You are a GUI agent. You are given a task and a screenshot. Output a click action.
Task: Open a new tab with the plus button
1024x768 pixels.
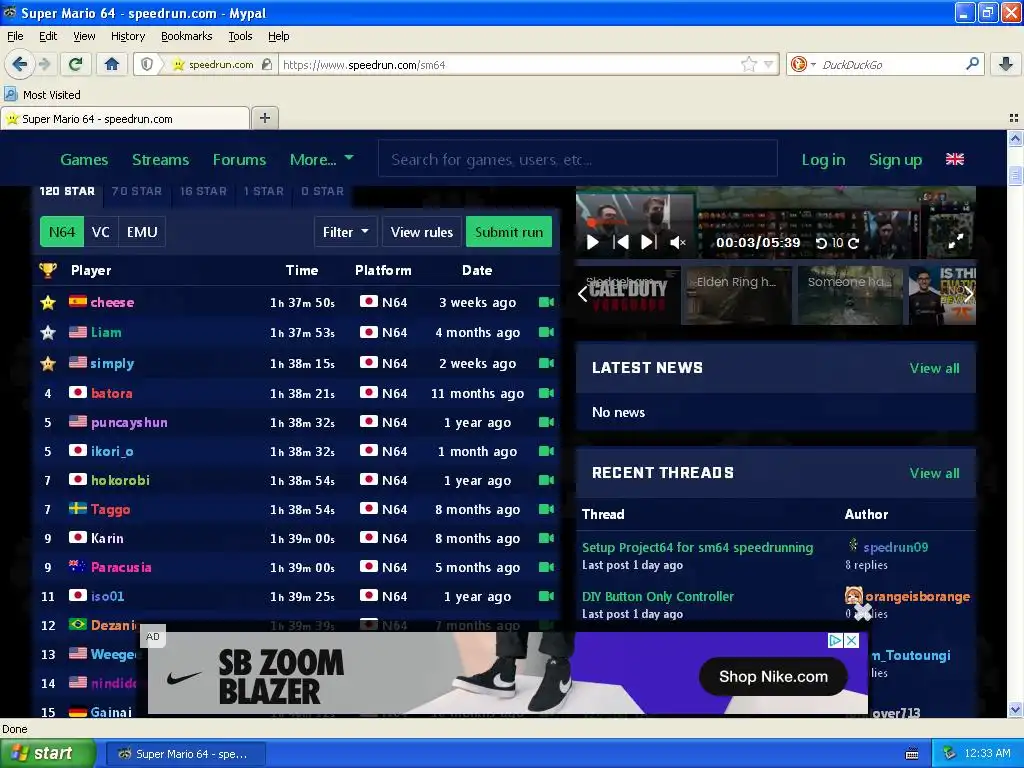click(264, 118)
